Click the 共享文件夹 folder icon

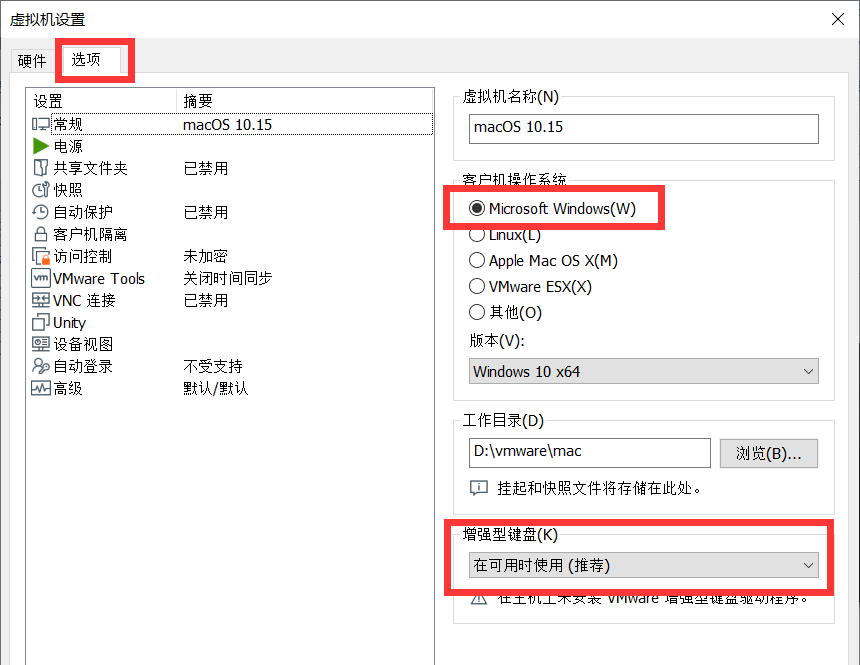(x=41, y=168)
